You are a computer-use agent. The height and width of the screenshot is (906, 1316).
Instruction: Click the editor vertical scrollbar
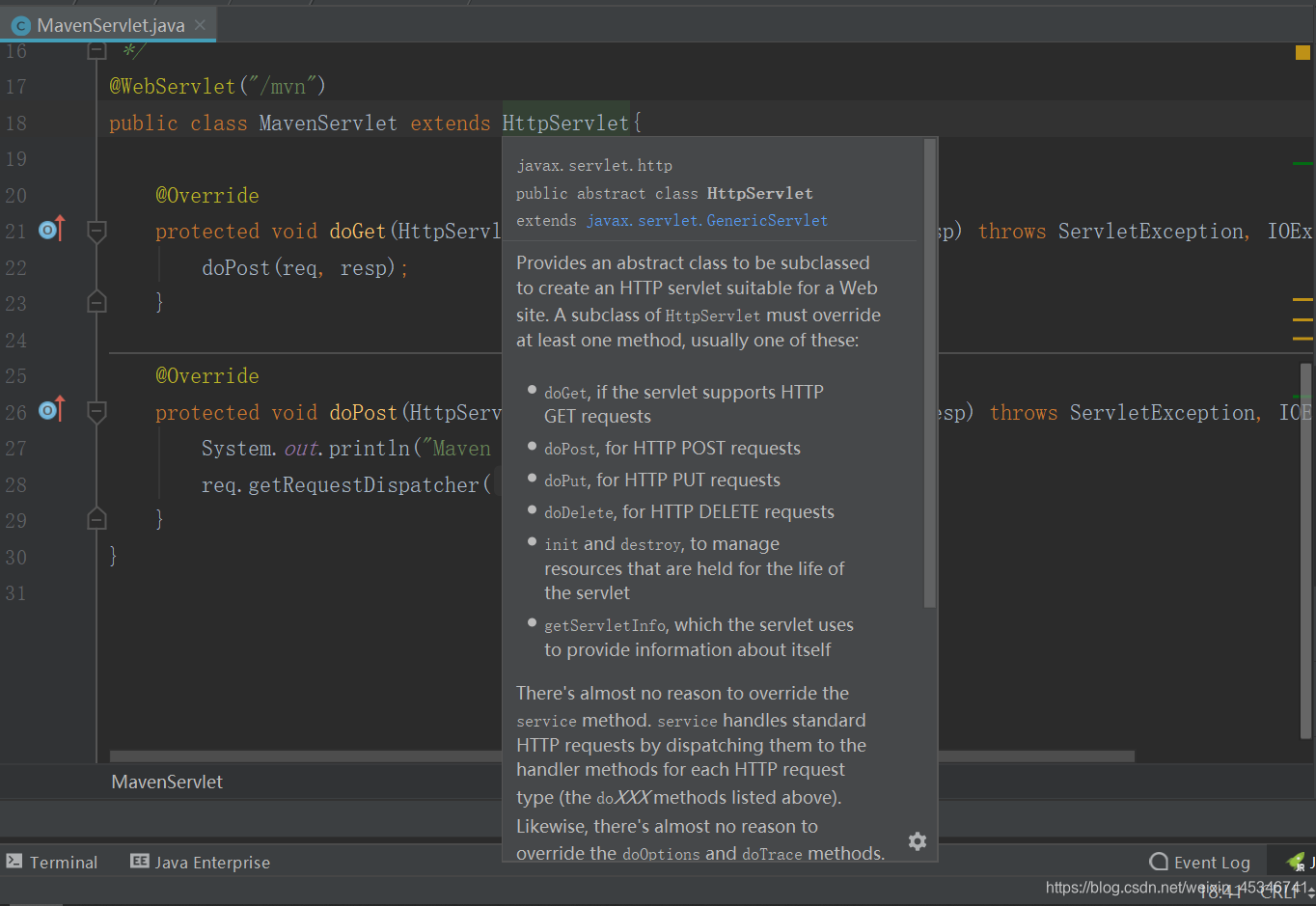pyautogui.click(x=1305, y=551)
